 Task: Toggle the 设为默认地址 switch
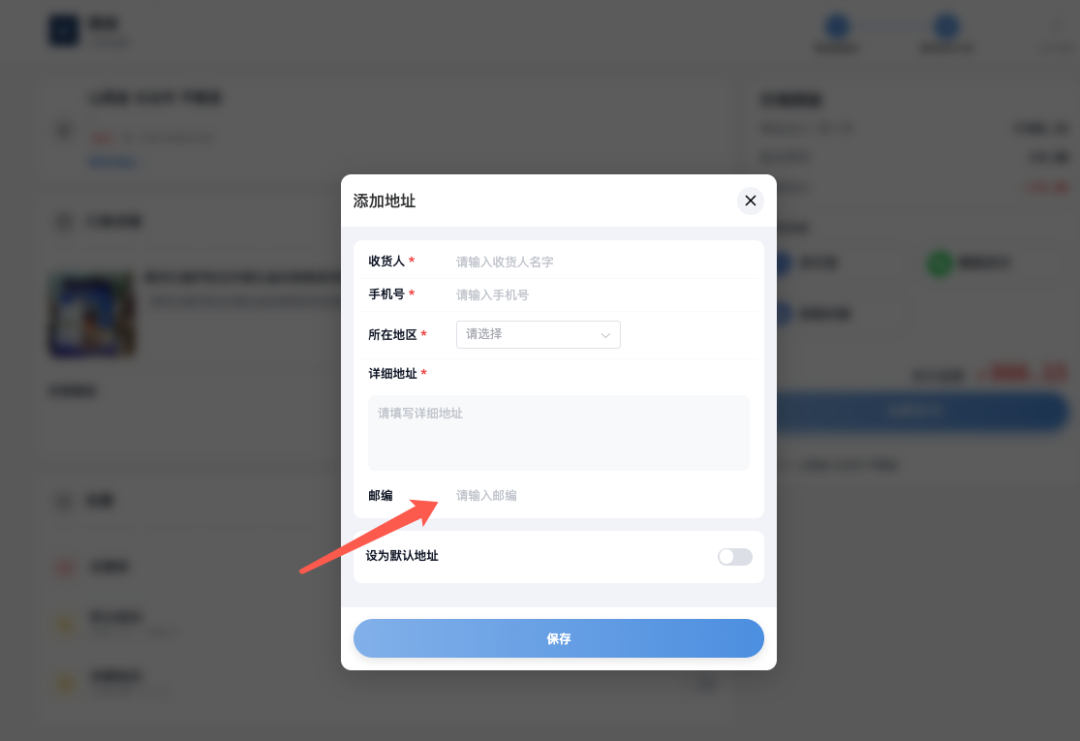tap(734, 556)
